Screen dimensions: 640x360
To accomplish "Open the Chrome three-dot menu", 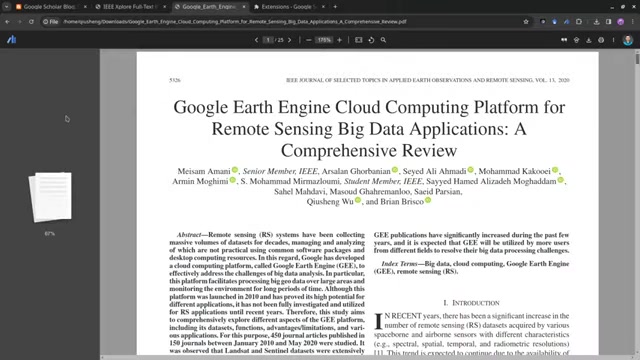I will tap(633, 22).
